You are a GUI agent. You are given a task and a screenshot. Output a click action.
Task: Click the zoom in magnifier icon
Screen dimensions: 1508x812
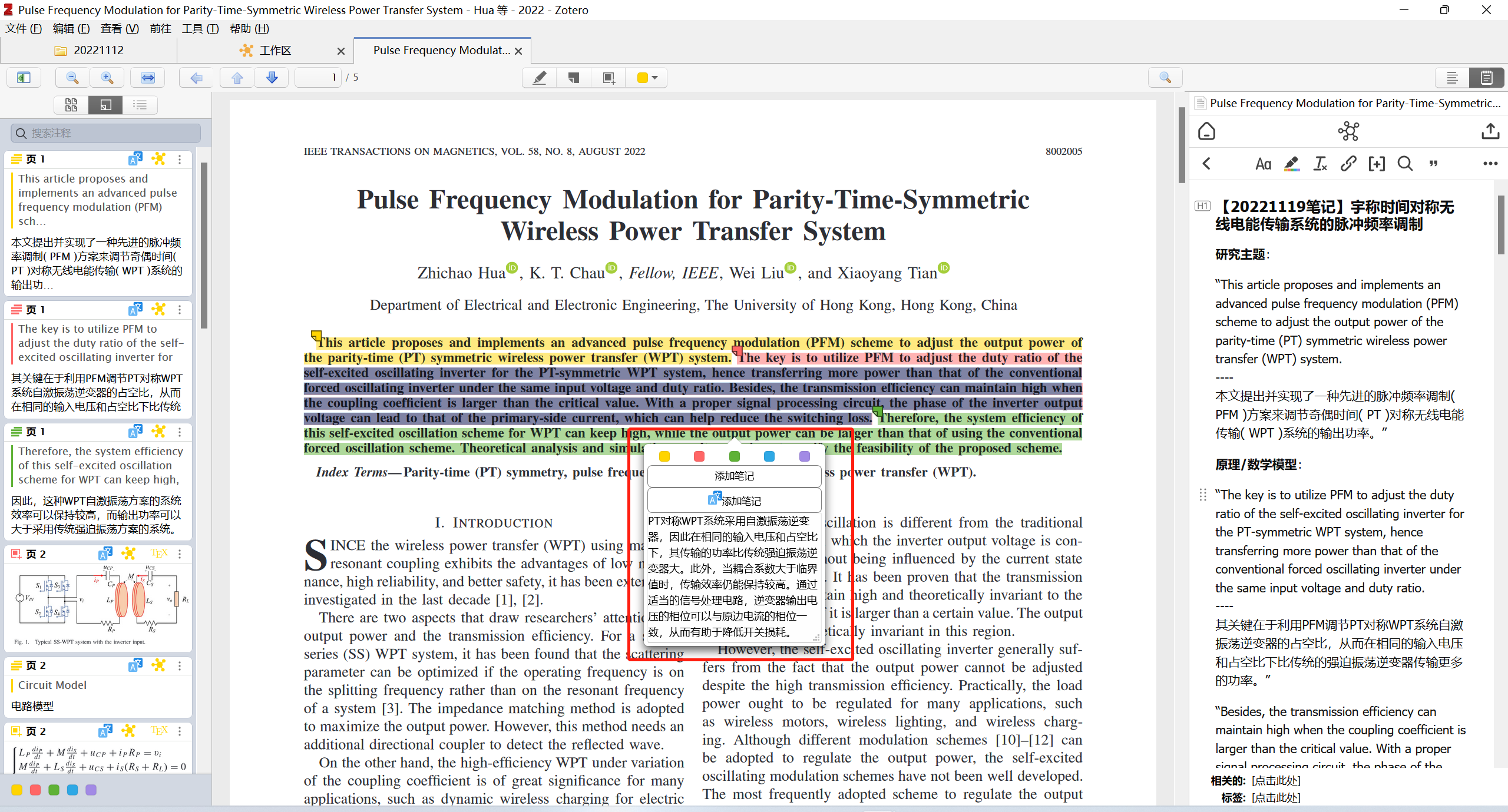click(x=107, y=77)
